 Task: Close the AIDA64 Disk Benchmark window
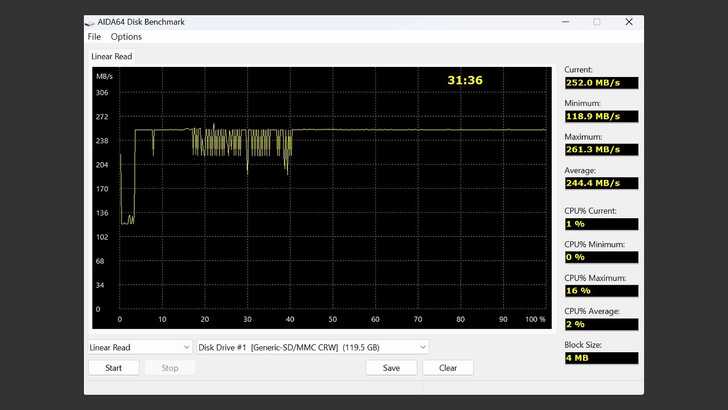(629, 22)
